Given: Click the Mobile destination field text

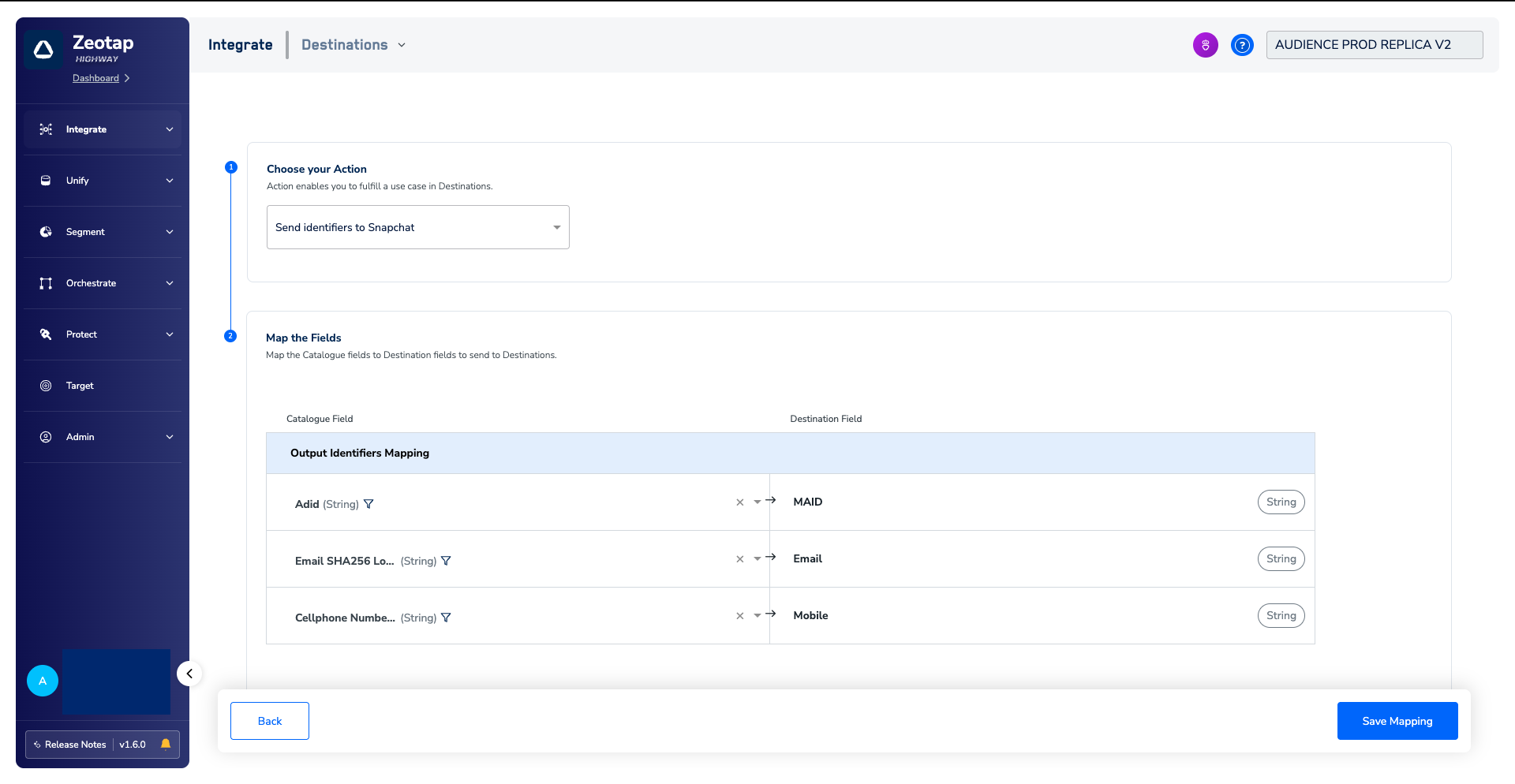Looking at the screenshot, I should coord(810,615).
